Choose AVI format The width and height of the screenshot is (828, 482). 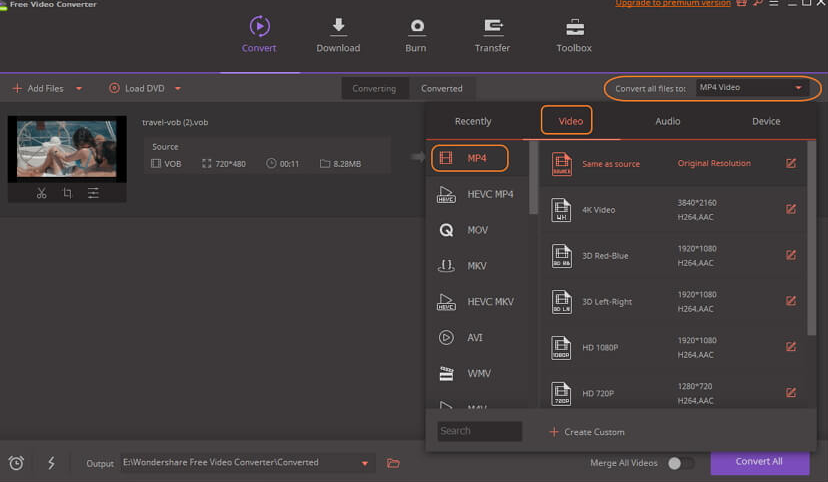click(x=476, y=338)
